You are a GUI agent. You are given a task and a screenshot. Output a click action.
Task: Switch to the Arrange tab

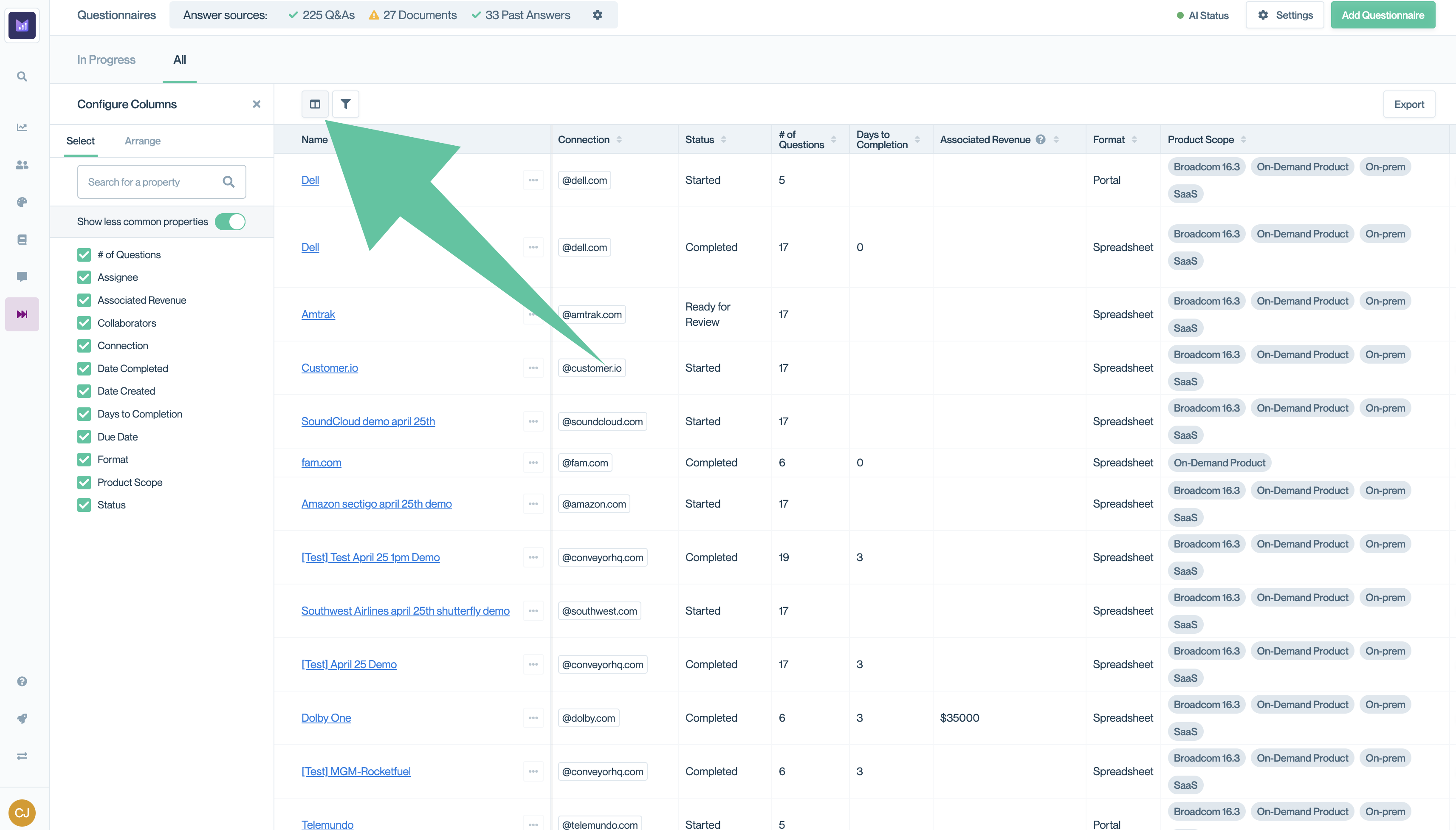click(x=142, y=141)
